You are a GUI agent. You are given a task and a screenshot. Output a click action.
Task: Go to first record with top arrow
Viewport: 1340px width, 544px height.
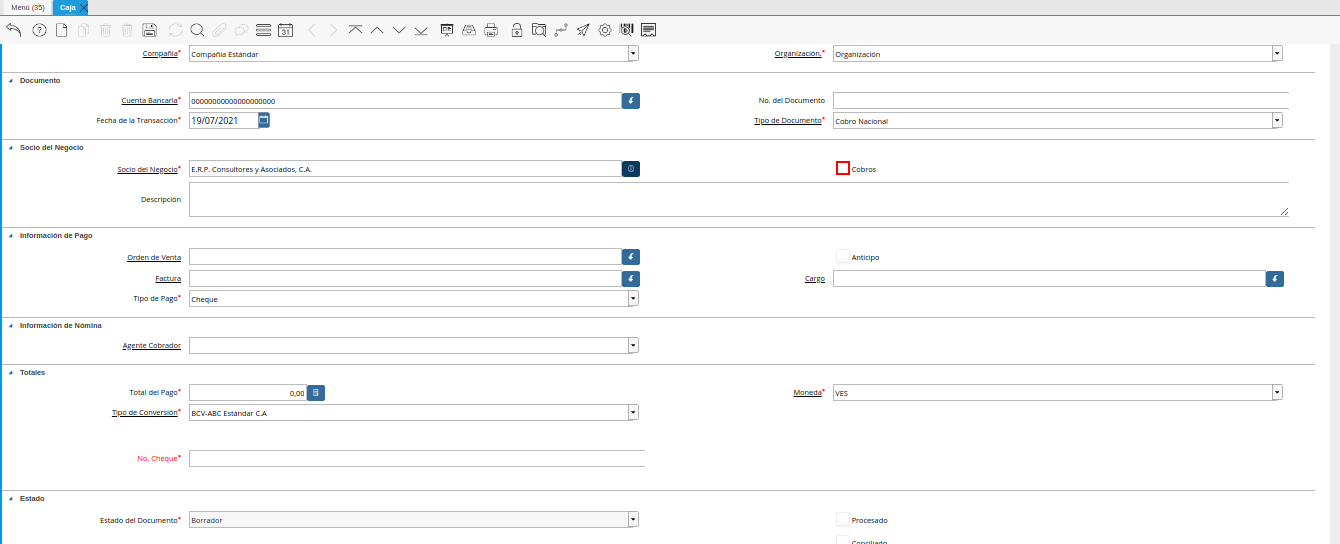[355, 30]
